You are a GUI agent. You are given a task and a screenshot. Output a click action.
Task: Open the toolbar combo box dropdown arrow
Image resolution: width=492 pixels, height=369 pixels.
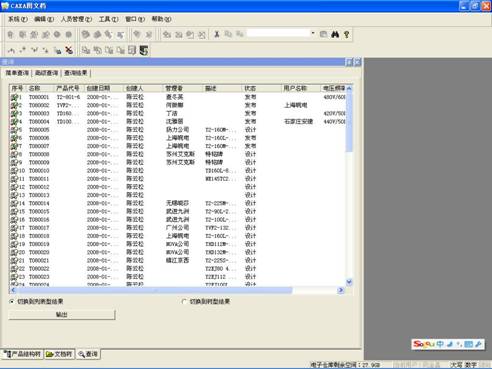click(313, 33)
